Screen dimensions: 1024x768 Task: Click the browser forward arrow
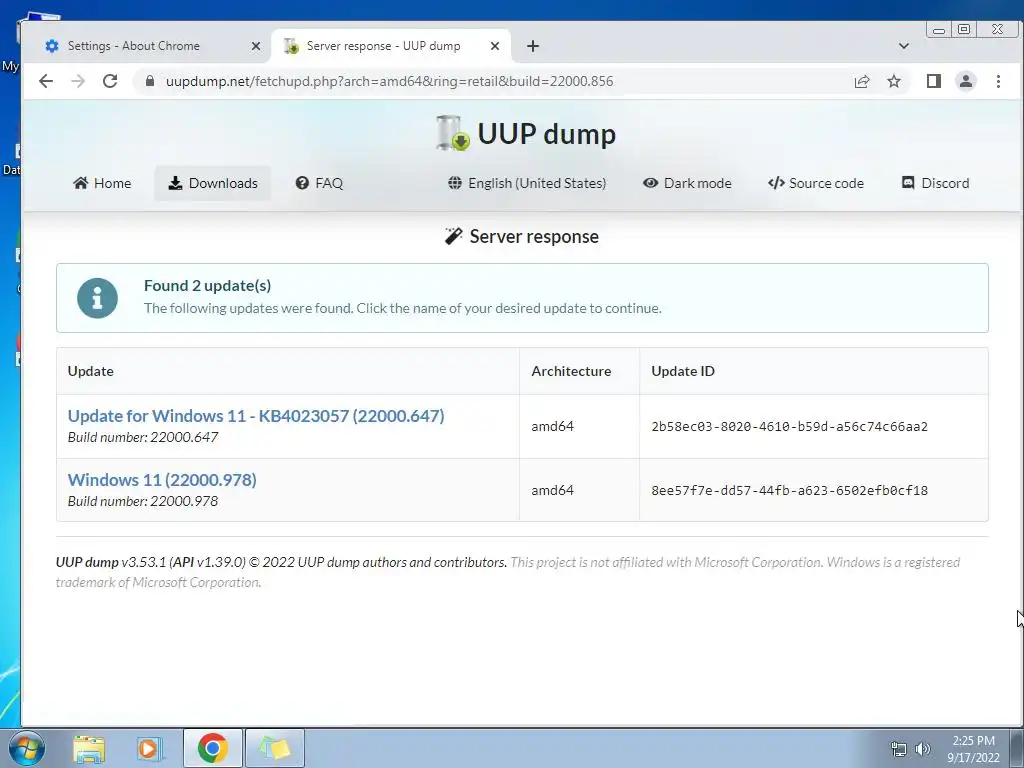click(x=78, y=81)
